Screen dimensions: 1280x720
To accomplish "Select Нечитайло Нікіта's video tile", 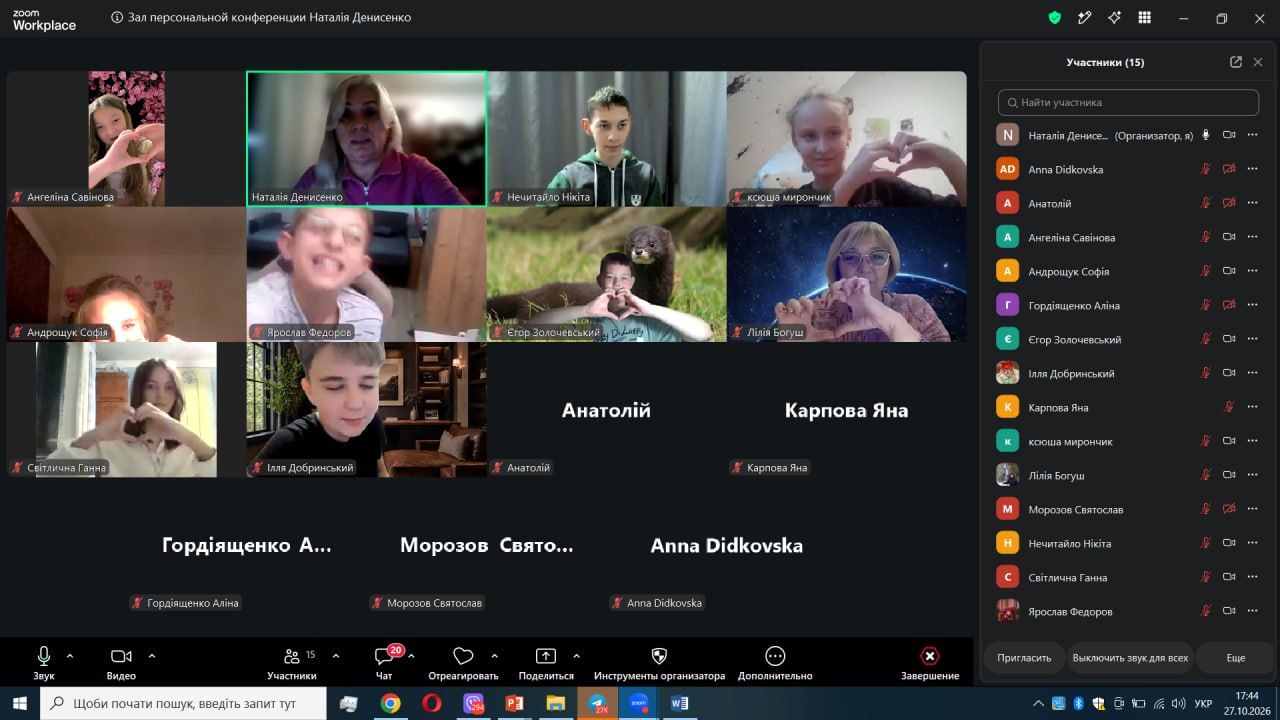I will pos(607,138).
